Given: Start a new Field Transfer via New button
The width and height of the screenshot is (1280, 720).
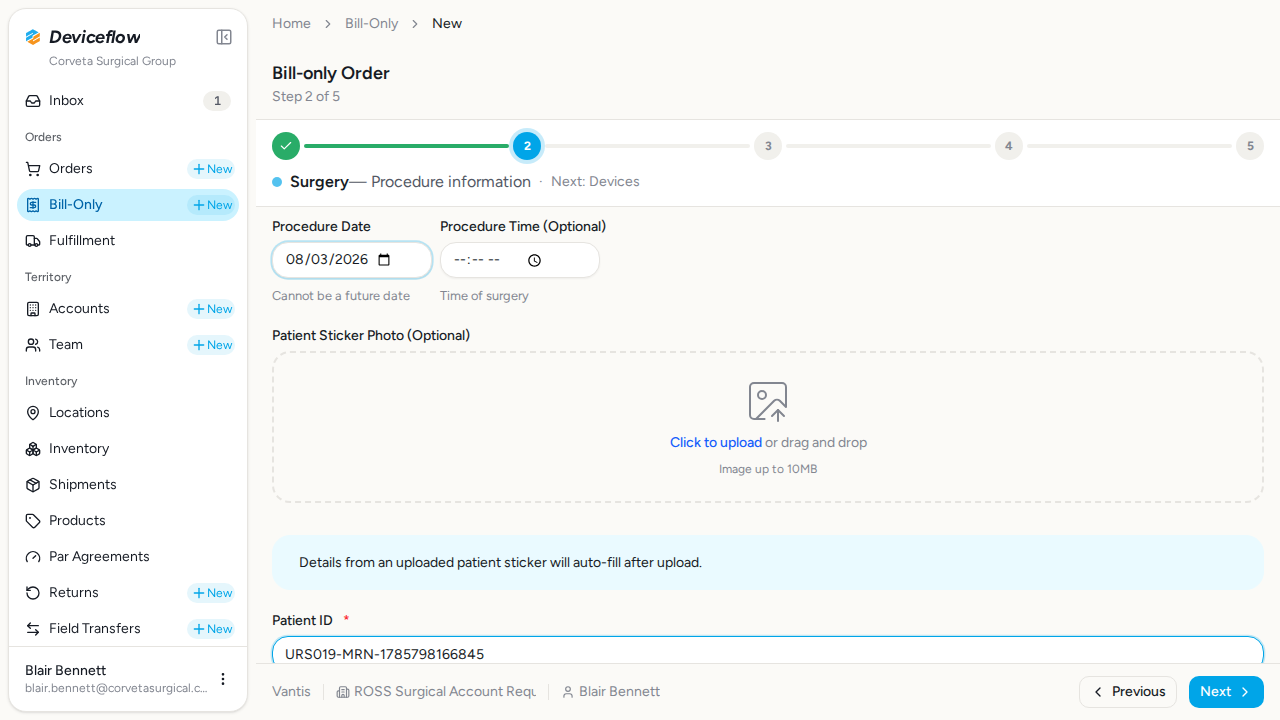Looking at the screenshot, I should [211, 629].
